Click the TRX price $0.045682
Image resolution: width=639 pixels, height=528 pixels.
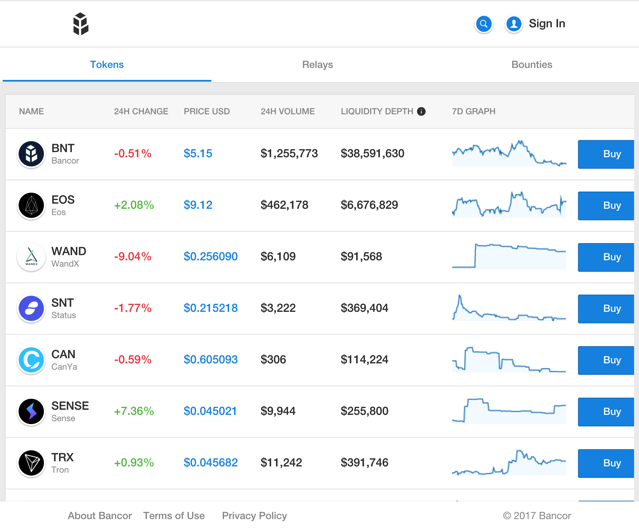[x=211, y=463]
